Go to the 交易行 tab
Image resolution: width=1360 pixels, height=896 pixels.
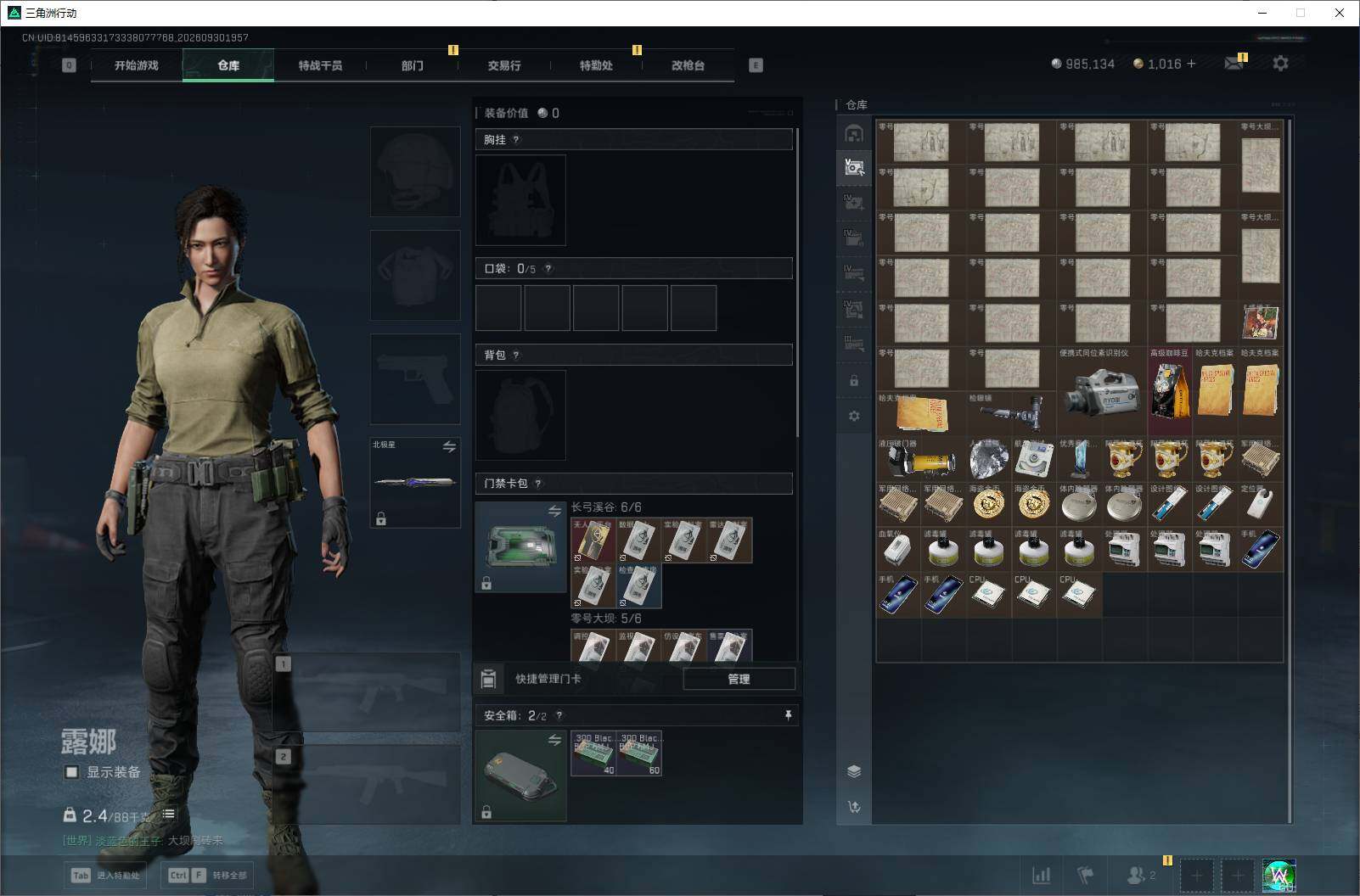click(504, 65)
